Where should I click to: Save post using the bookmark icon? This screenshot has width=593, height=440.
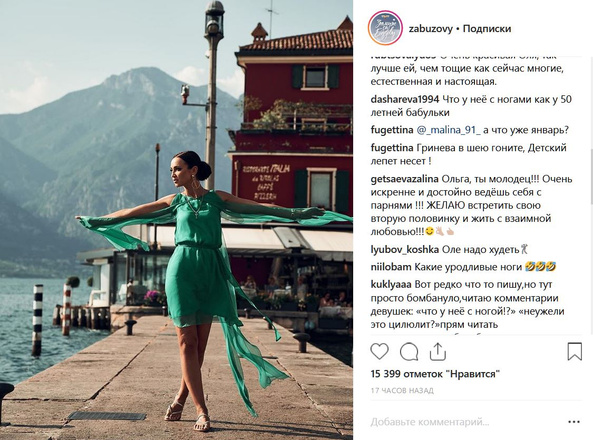[x=574, y=351]
